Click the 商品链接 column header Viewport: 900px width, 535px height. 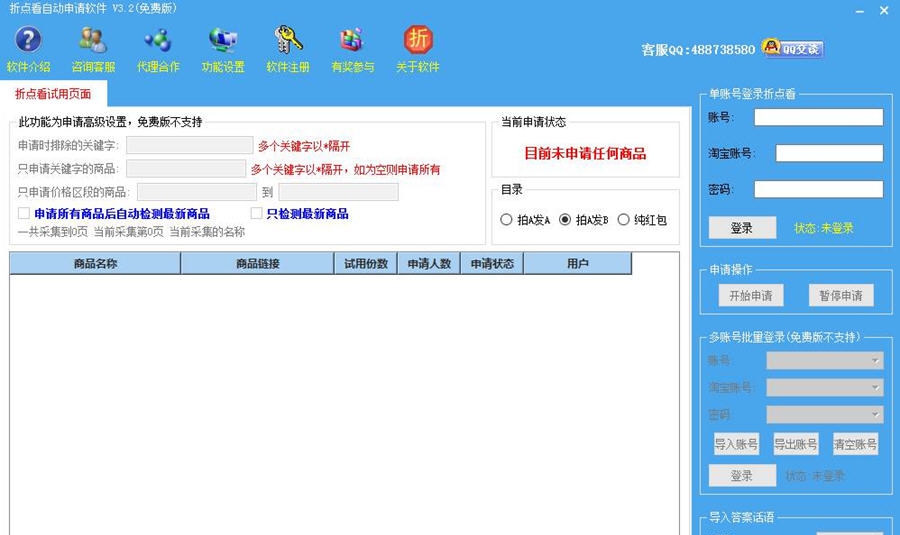coord(258,263)
